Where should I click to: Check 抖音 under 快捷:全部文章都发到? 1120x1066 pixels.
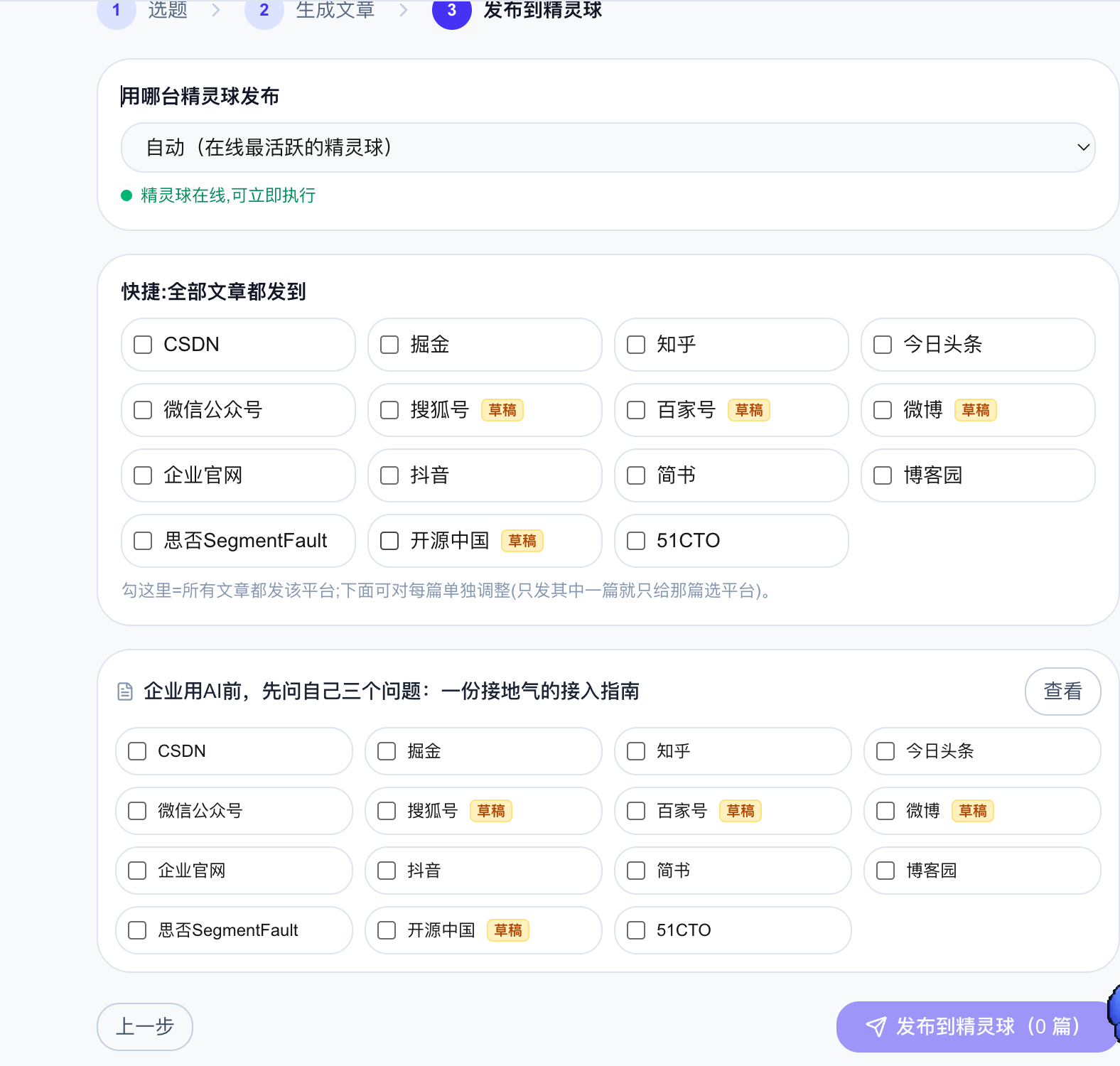click(x=389, y=475)
